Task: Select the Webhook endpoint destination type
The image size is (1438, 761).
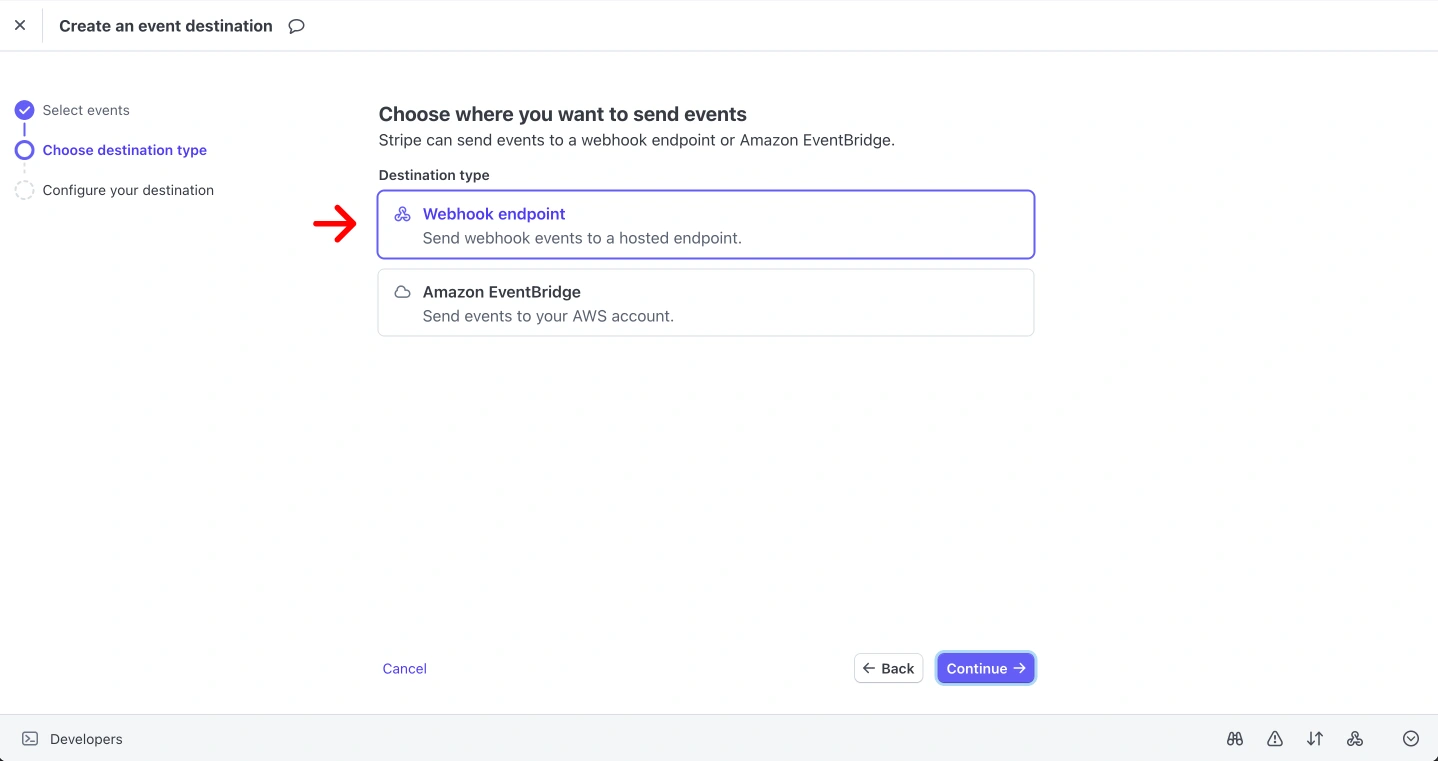Action: [x=705, y=225]
